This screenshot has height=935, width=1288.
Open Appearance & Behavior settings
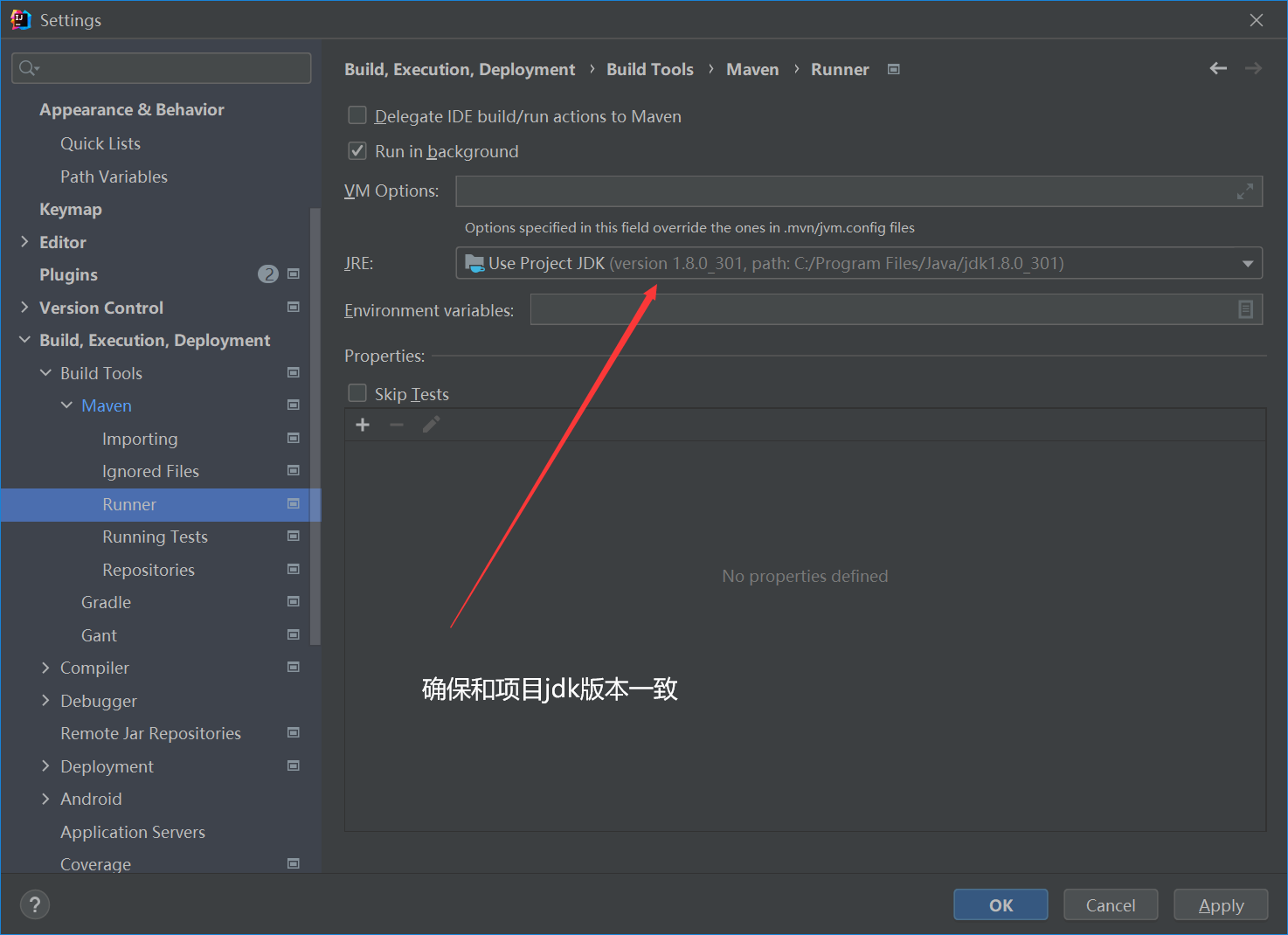click(132, 109)
